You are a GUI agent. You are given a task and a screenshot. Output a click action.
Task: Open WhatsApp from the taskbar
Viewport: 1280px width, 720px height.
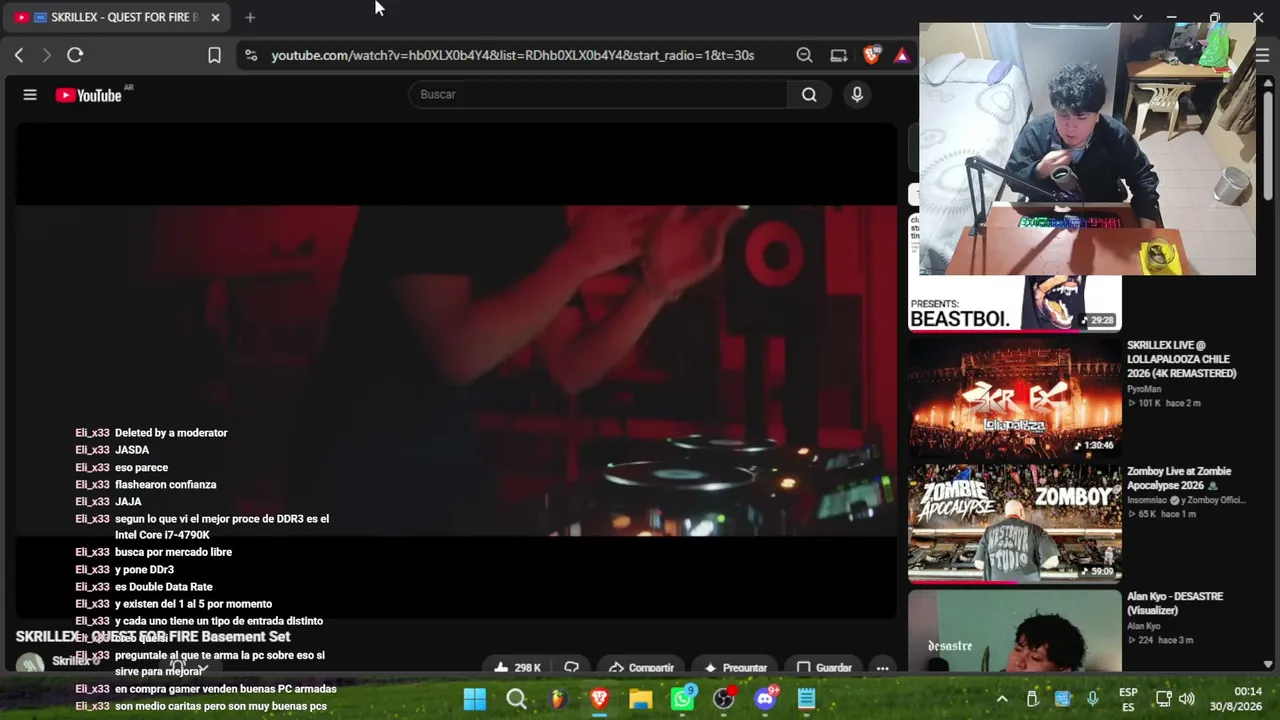pos(682,699)
